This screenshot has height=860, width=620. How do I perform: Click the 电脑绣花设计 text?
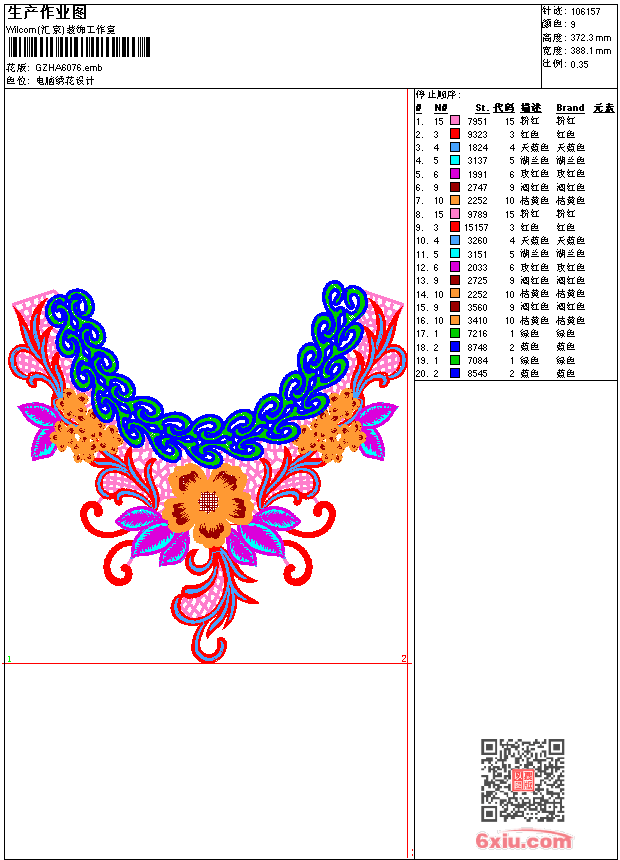(65, 81)
